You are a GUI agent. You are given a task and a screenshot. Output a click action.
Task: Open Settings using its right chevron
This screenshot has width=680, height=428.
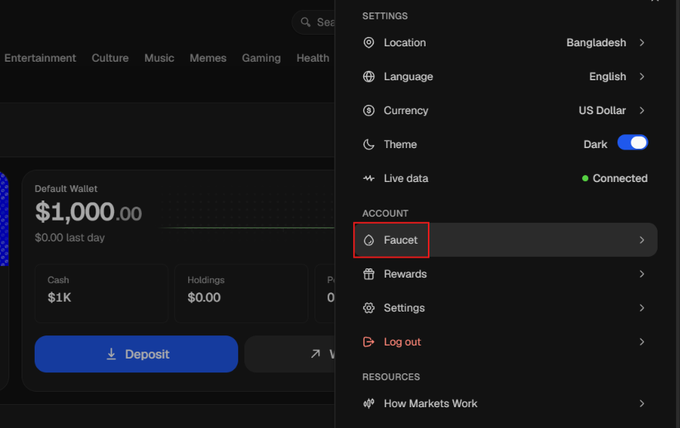click(642, 308)
